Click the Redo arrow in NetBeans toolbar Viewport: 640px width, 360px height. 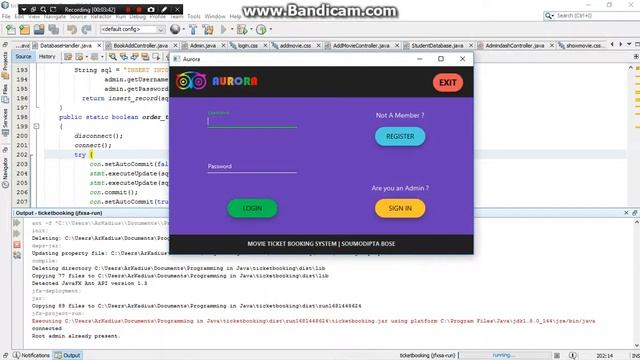86,29
